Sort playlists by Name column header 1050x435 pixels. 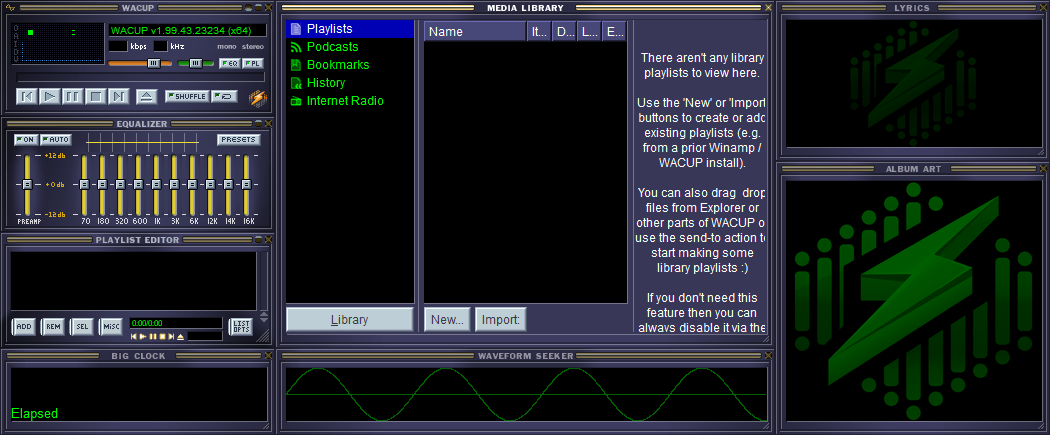click(475, 31)
